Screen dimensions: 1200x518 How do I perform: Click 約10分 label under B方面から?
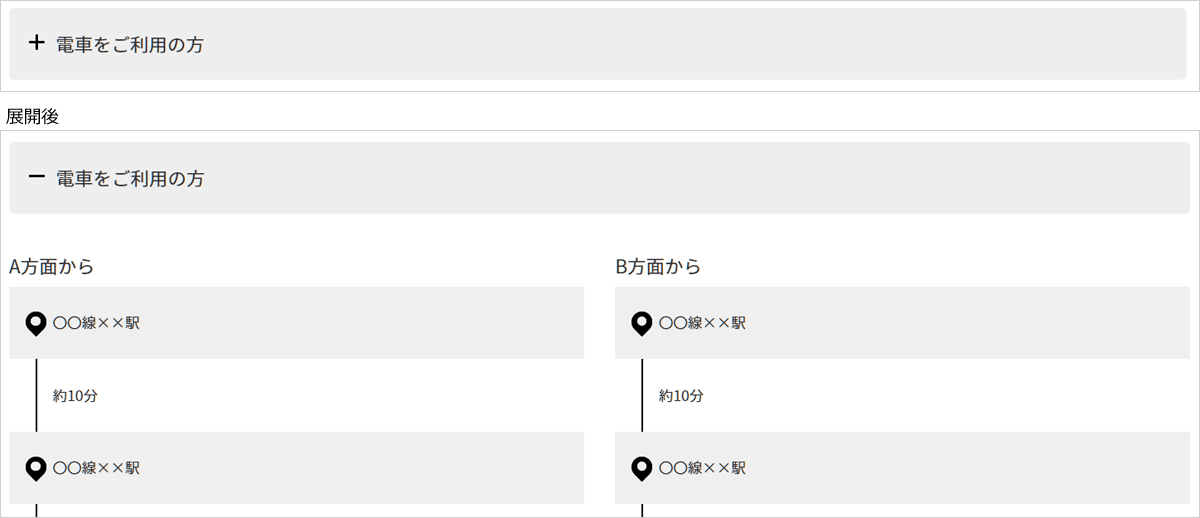681,395
